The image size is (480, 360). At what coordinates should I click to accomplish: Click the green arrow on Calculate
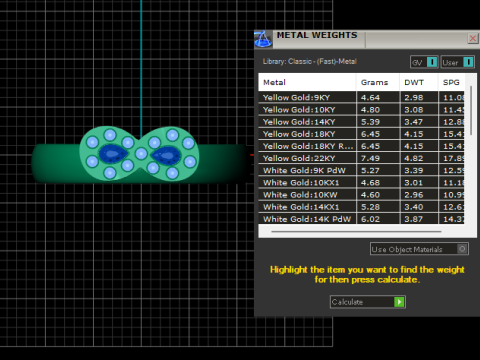pos(399,302)
